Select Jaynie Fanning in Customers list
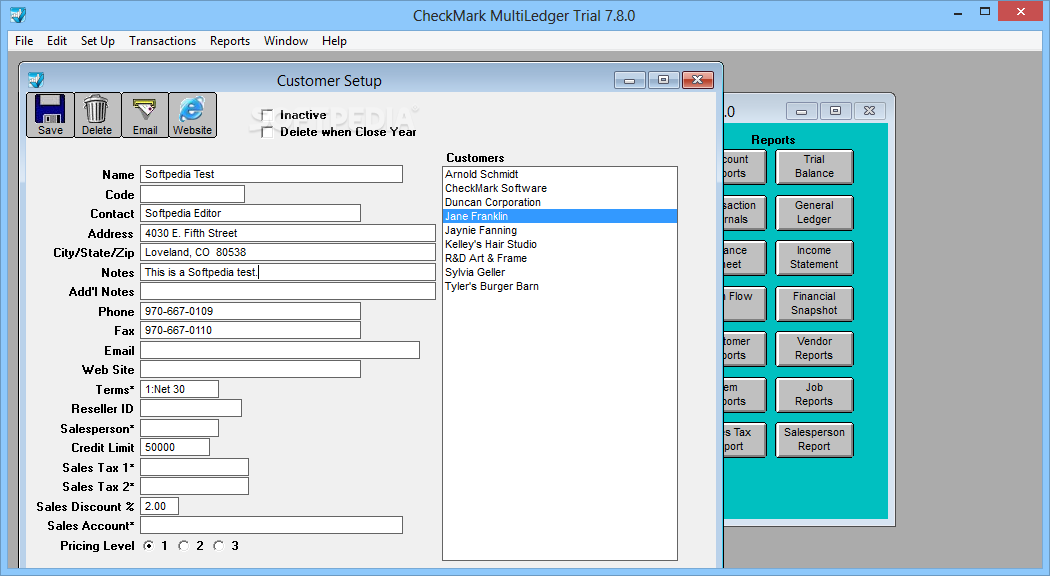 [x=560, y=230]
